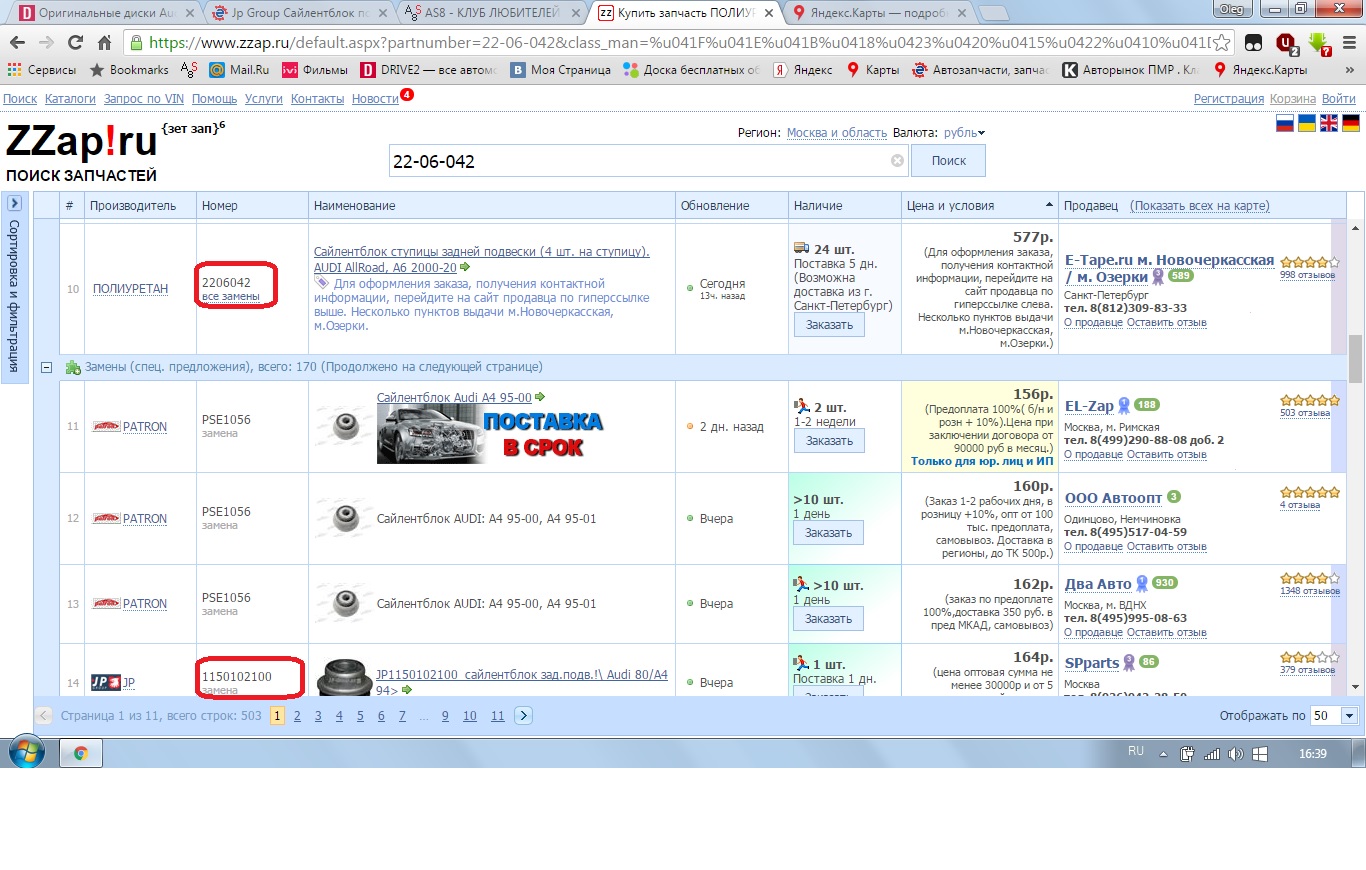Open Запрос по VIN menu item
This screenshot has height=870, width=1366.
coord(143,99)
